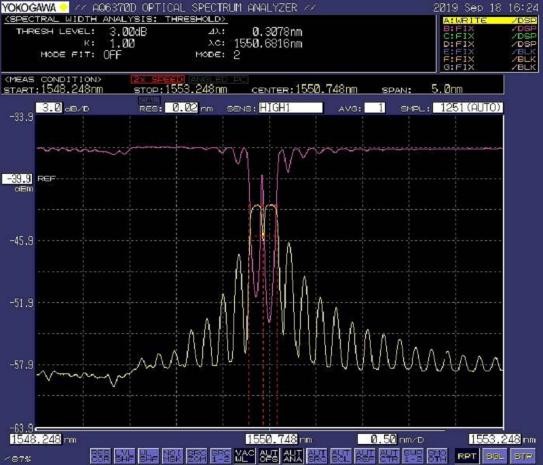Click the SPECTRAL WIDTH ANALYSIS: THRESHOLD heading

(116, 19)
